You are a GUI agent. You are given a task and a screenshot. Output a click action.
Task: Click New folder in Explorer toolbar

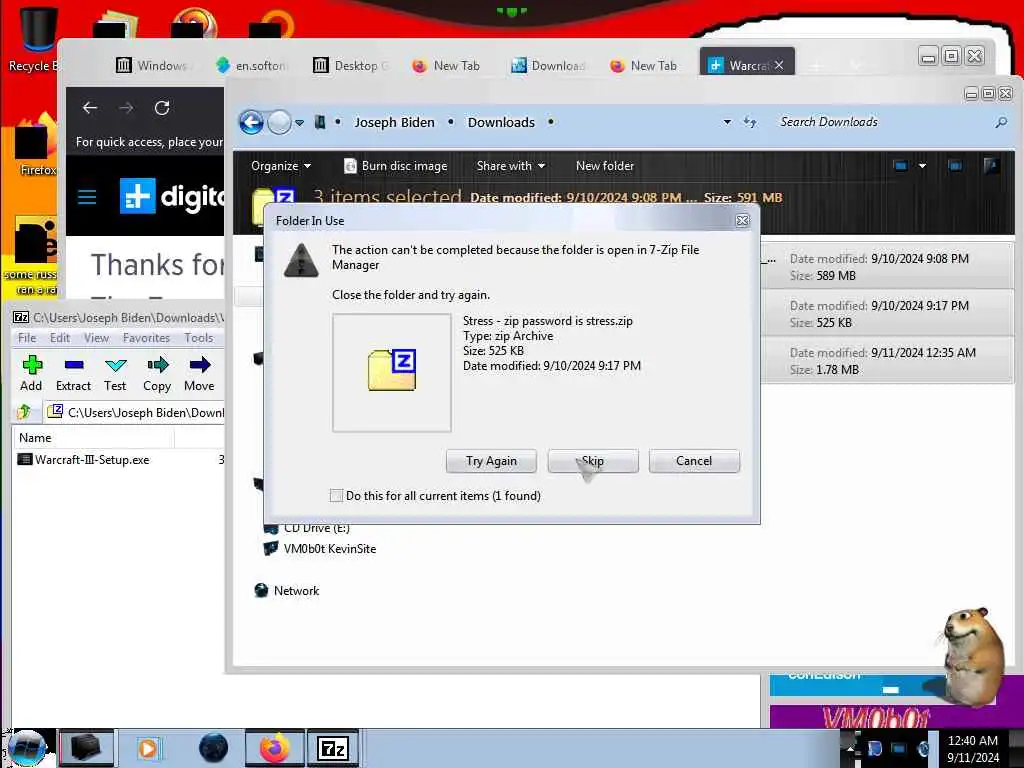pos(605,166)
